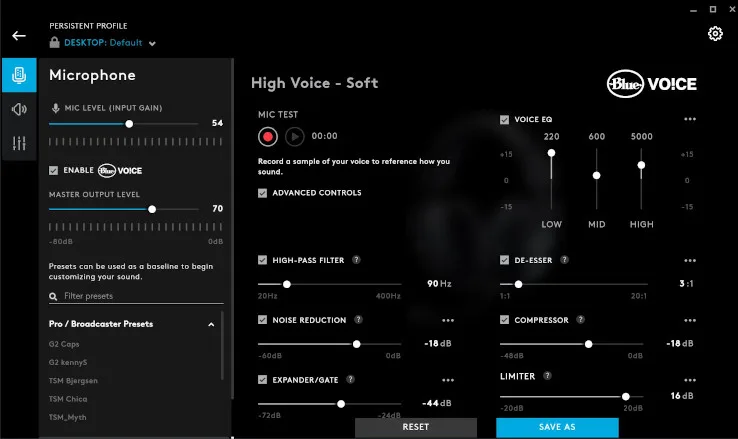The height and width of the screenshot is (439, 738).
Task: Open the settings gear icon
Action: pos(715,34)
